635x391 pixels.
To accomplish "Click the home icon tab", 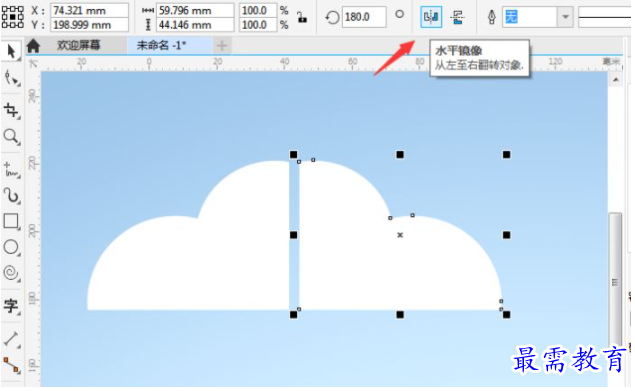I will point(33,45).
